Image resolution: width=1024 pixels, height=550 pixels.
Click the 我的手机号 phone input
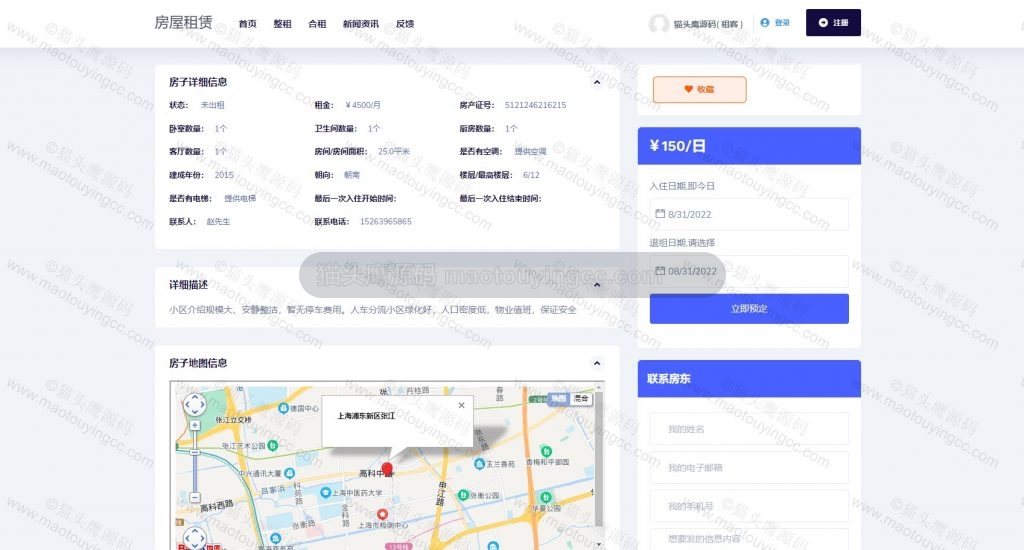749,506
